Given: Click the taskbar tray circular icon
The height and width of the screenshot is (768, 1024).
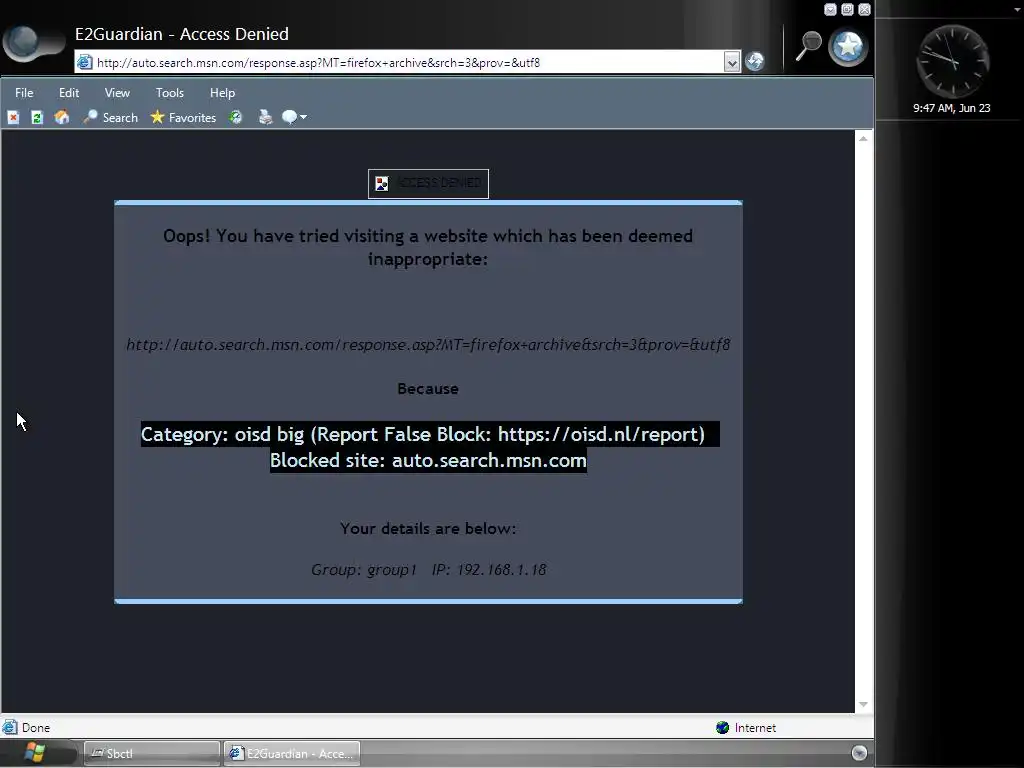Looking at the screenshot, I should pyautogui.click(x=859, y=753).
